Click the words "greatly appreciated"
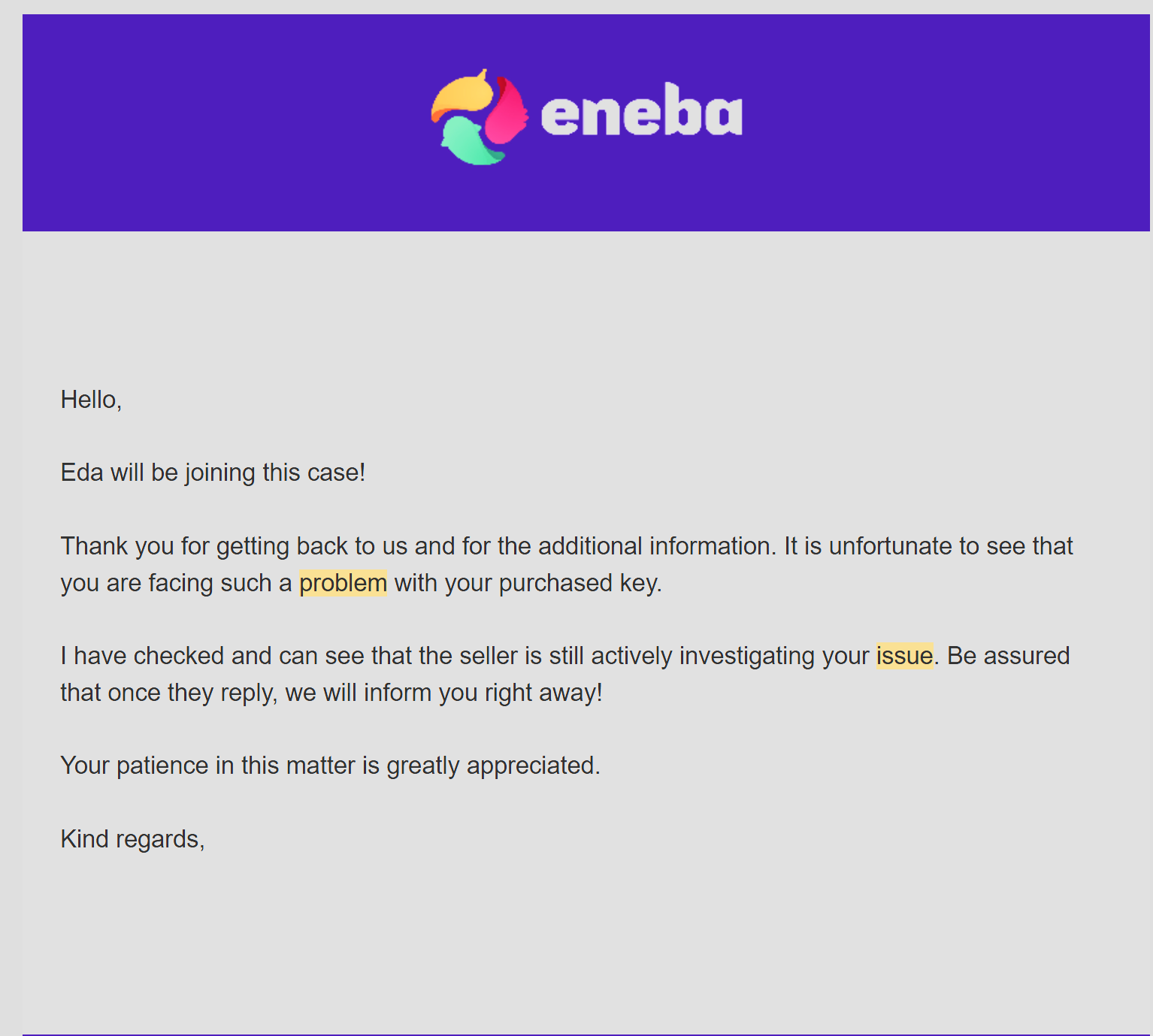 pos(492,766)
